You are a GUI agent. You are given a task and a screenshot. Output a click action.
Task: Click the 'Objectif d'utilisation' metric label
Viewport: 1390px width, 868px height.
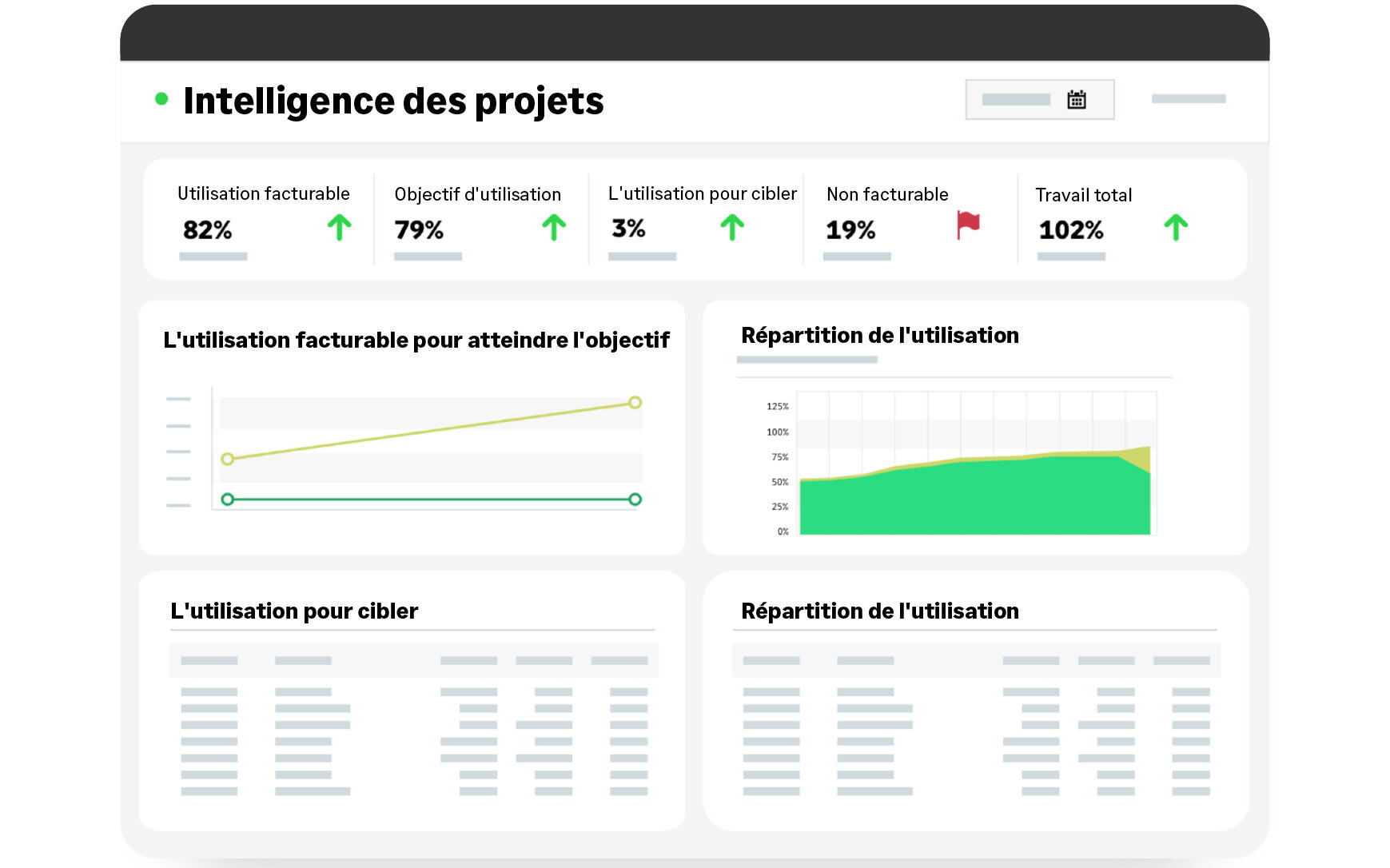(x=478, y=194)
